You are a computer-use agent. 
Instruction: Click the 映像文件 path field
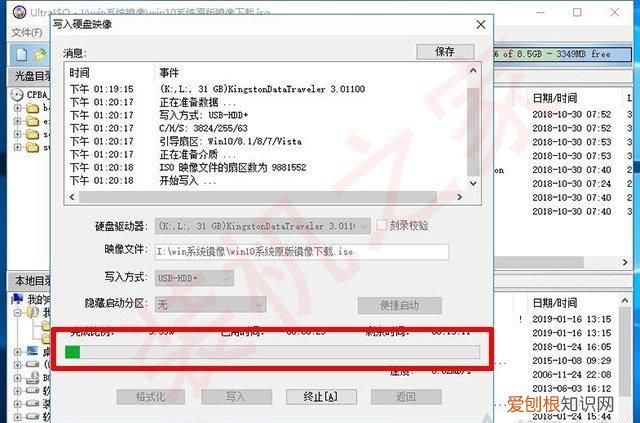[x=302, y=252]
